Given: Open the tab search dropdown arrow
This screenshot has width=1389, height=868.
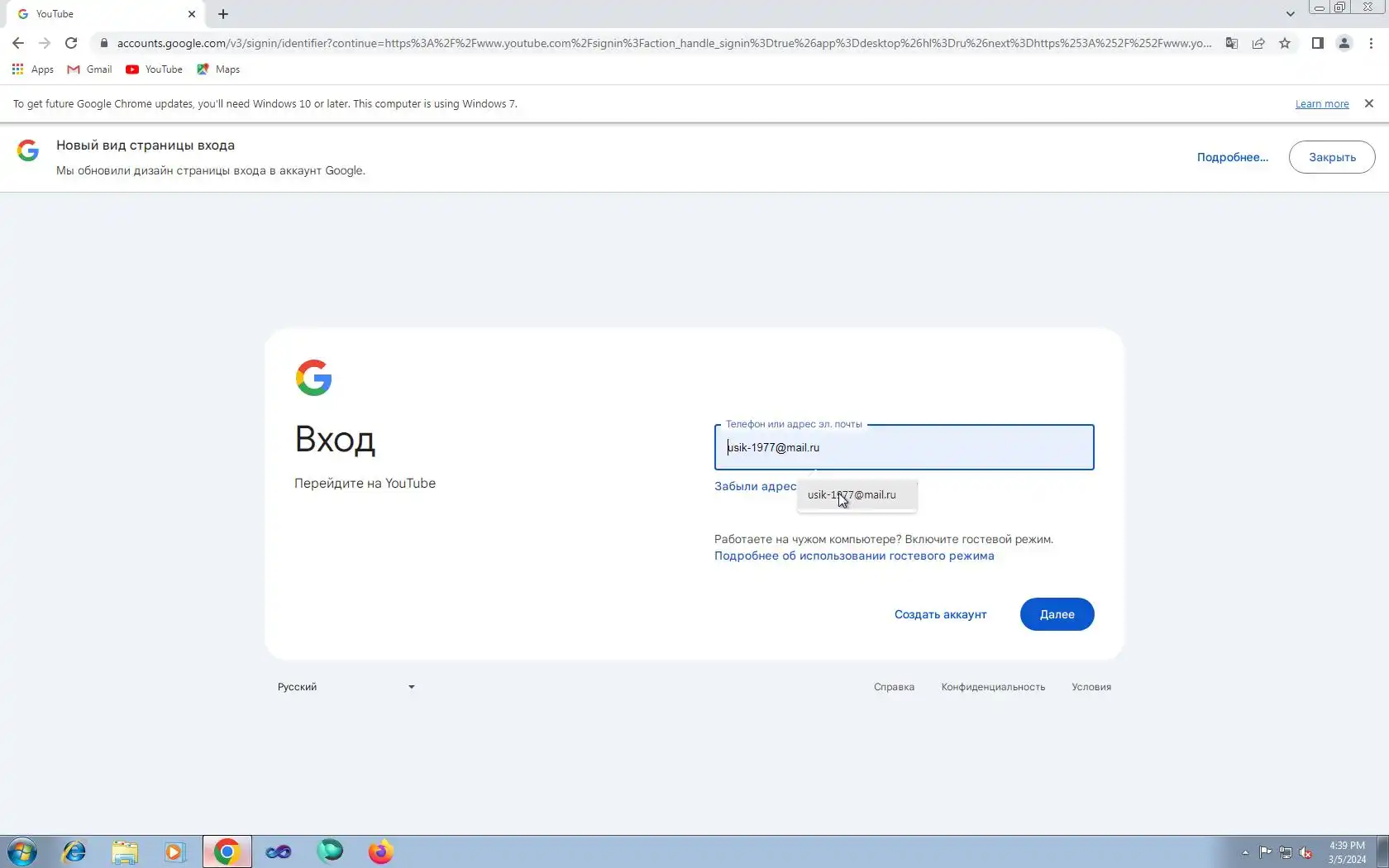Looking at the screenshot, I should coord(1290,14).
